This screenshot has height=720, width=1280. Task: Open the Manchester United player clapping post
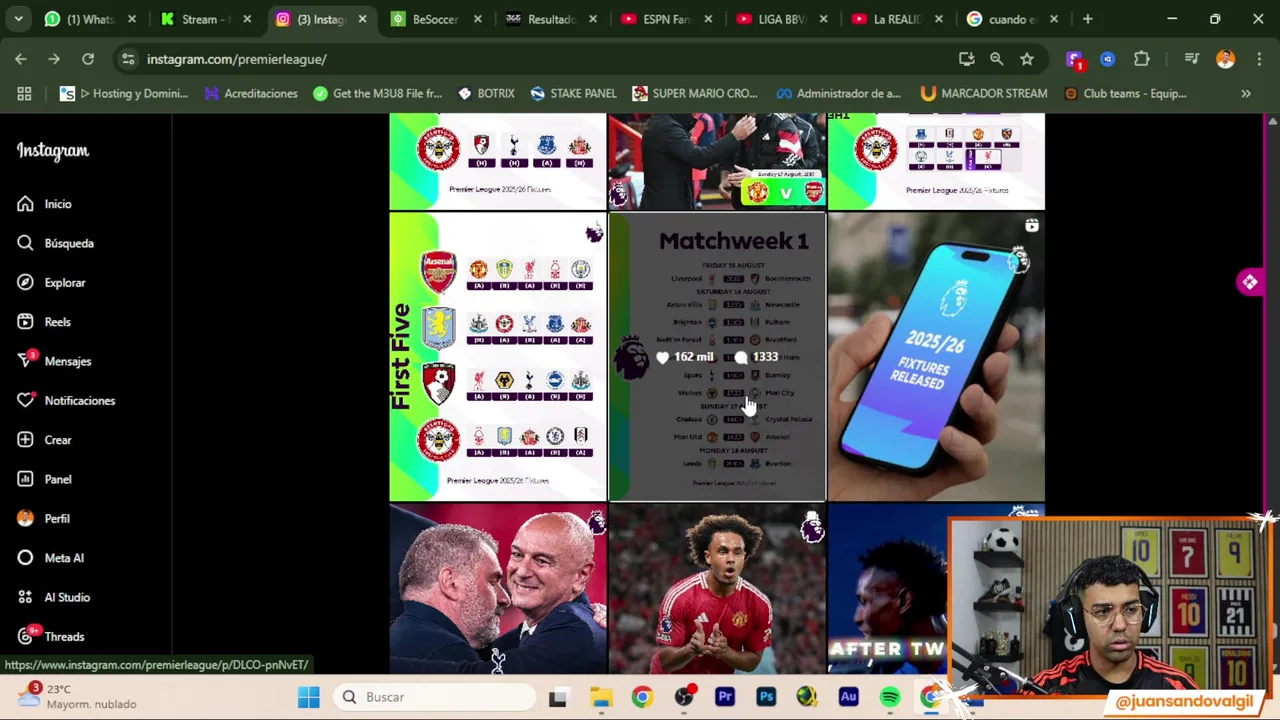coord(717,590)
